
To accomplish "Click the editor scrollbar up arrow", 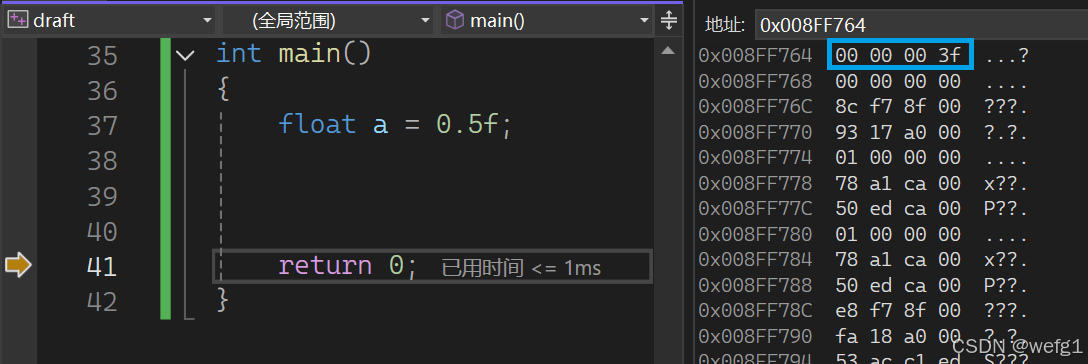I will coord(668,51).
